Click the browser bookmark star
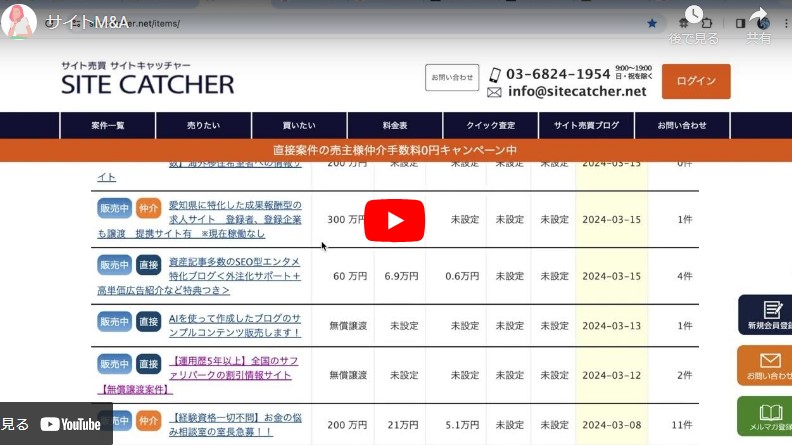Viewport: 792px width, 445px height. 652,23
